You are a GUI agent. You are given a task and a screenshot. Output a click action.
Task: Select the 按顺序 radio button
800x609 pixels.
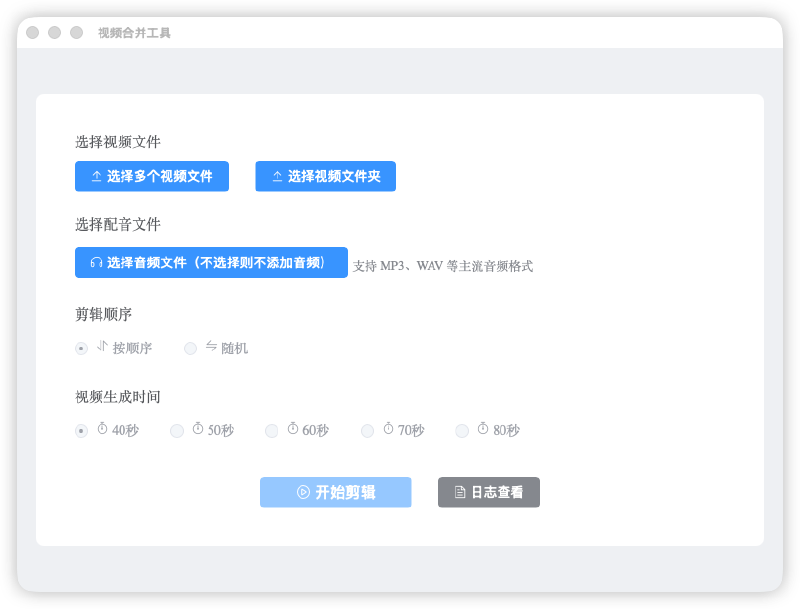point(81,348)
